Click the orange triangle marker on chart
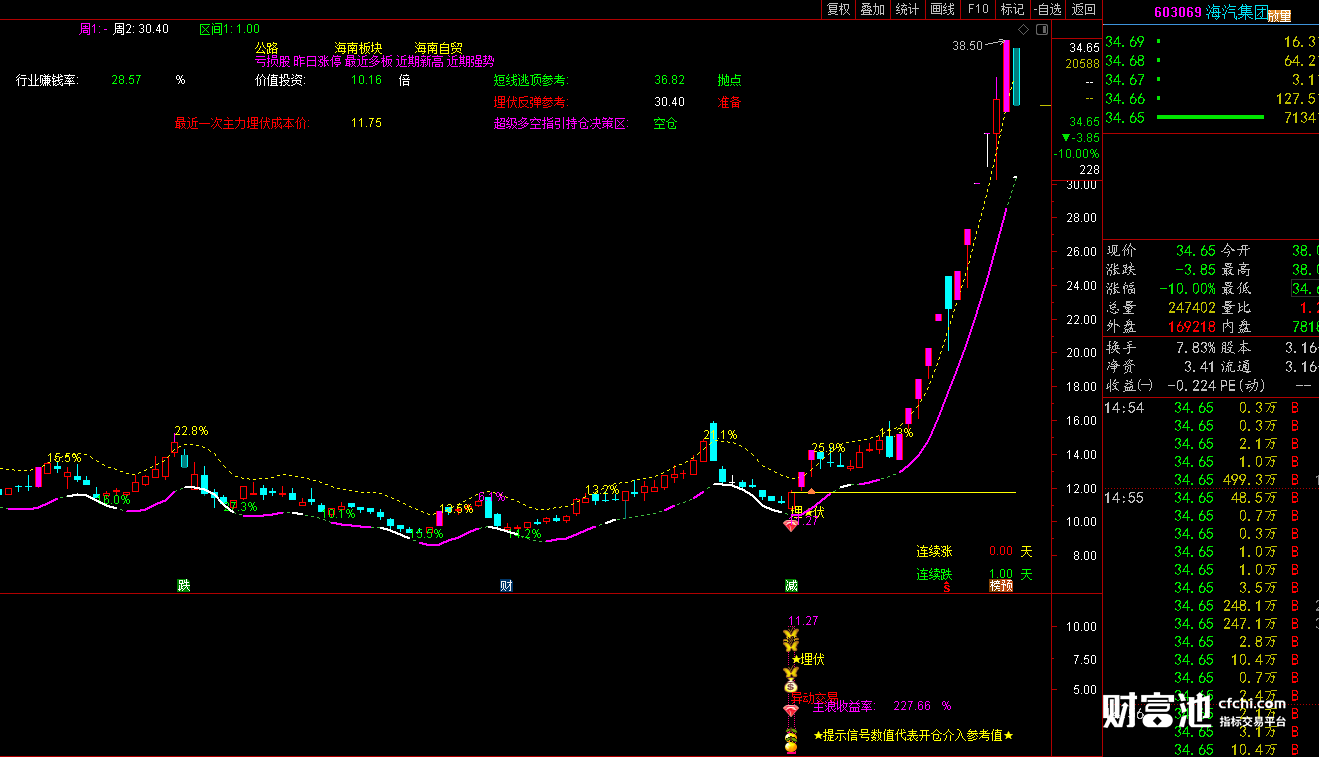1319x757 pixels. coord(811,491)
